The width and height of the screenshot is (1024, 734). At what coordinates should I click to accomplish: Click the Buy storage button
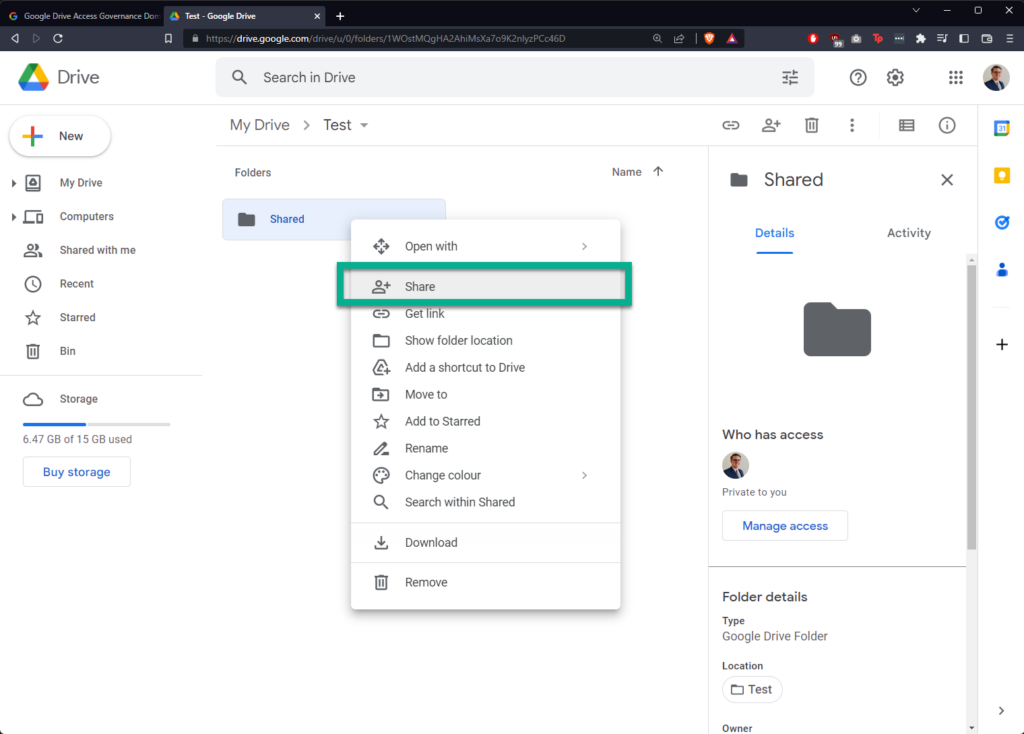[x=76, y=471]
